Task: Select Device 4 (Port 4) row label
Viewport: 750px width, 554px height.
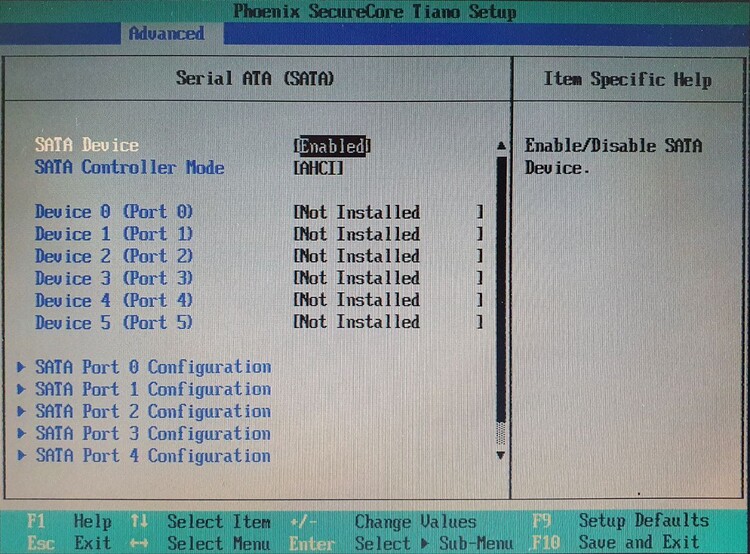Action: (114, 300)
